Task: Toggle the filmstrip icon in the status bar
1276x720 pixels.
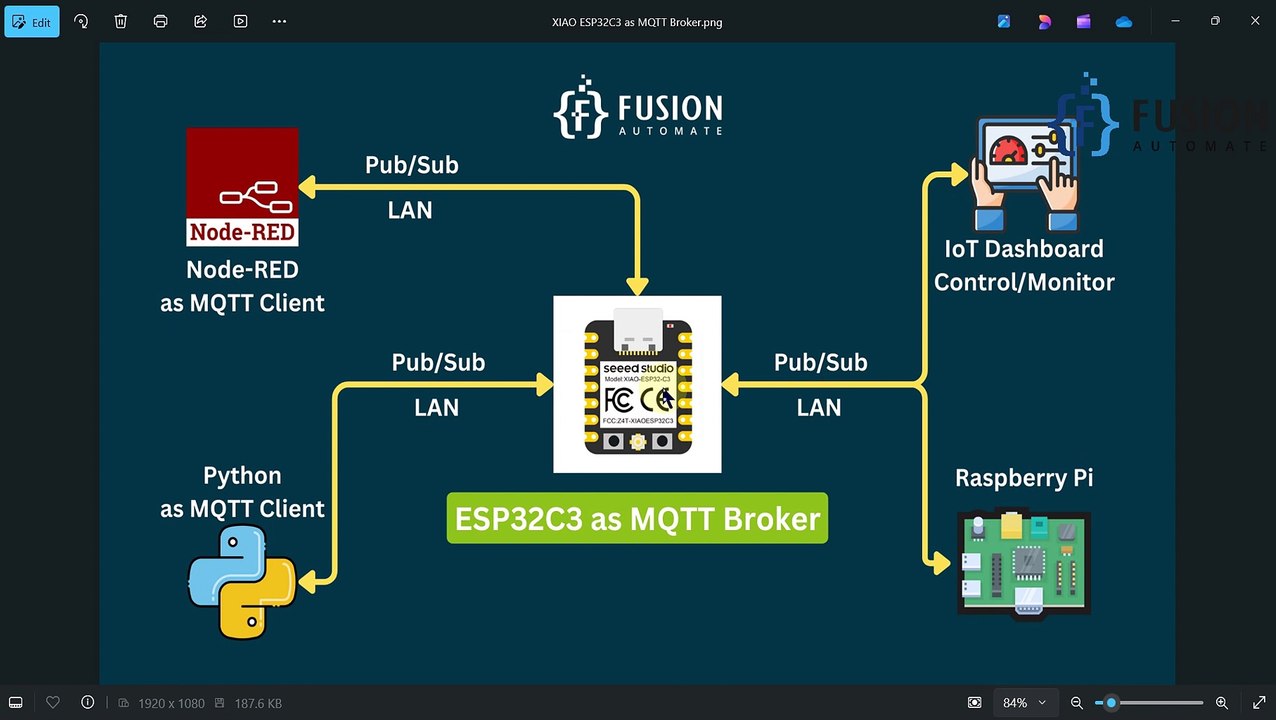Action: click(x=16, y=703)
